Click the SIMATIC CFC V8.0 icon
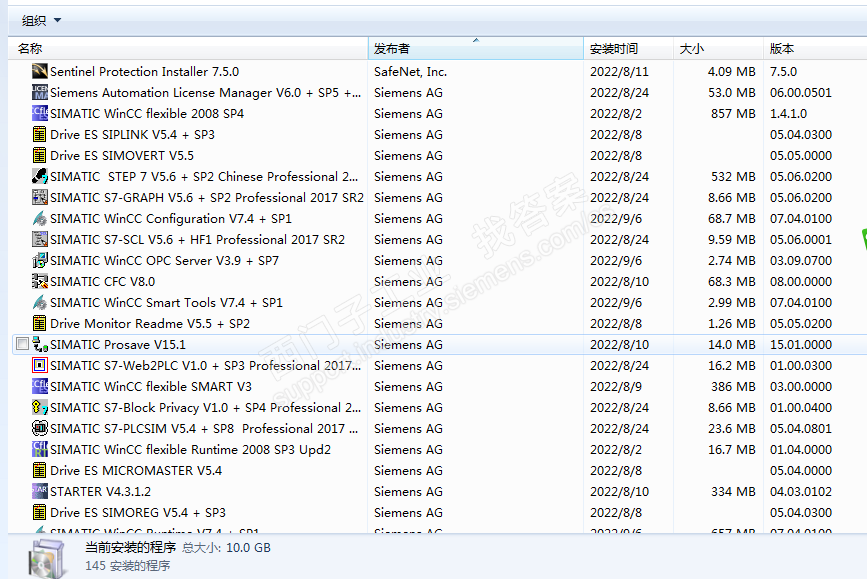This screenshot has width=867, height=579. (40, 281)
